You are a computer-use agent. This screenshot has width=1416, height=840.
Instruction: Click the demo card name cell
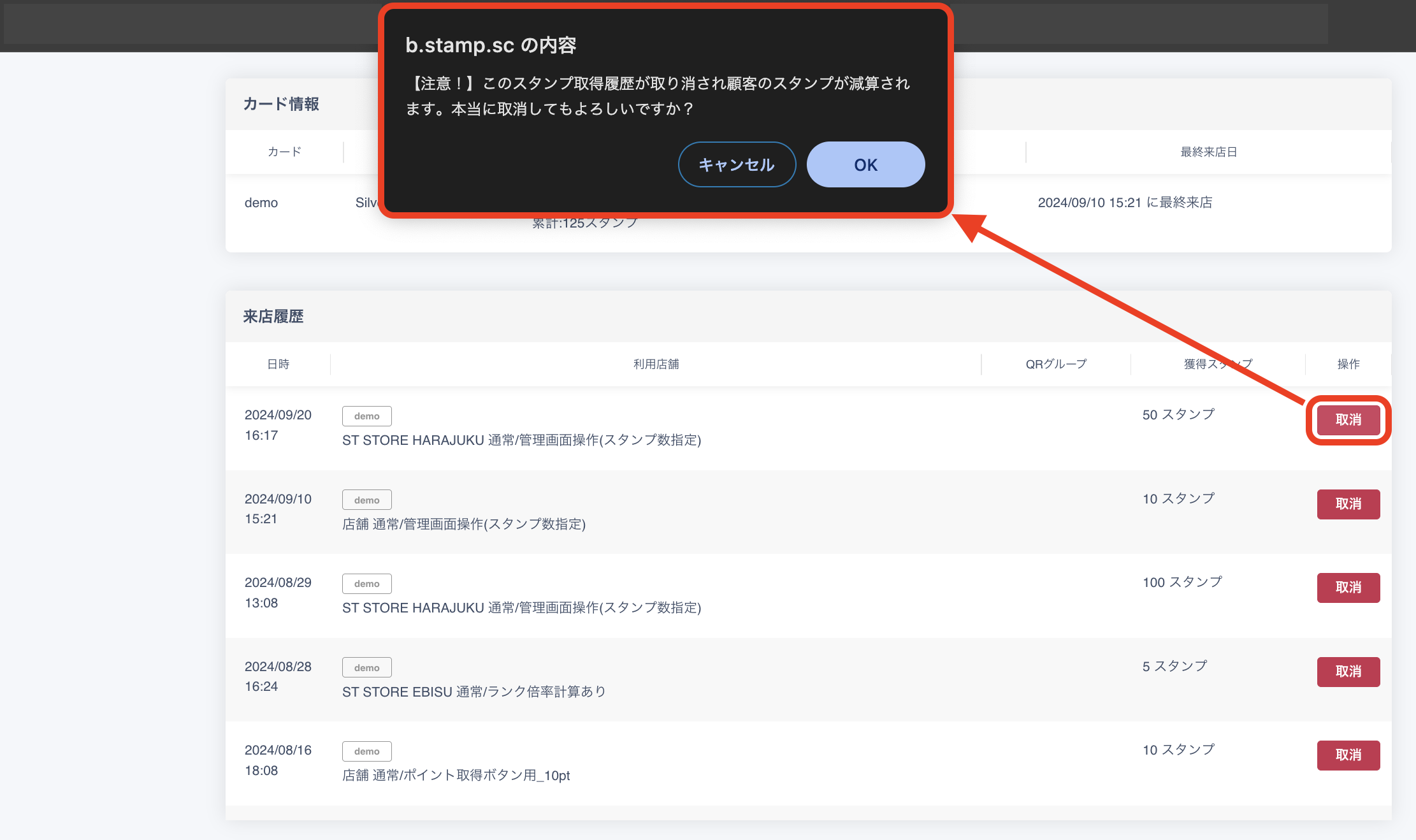[261, 203]
